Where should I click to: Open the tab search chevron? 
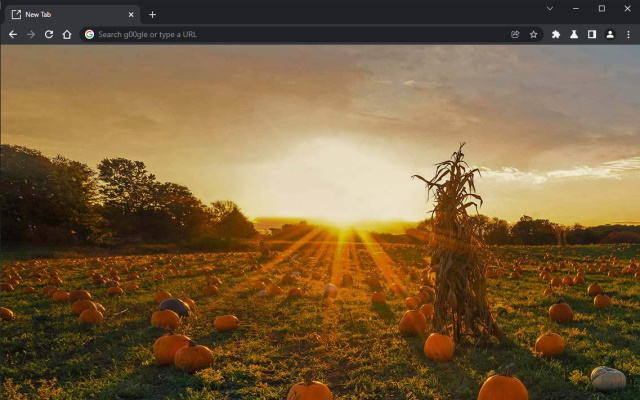coord(550,9)
